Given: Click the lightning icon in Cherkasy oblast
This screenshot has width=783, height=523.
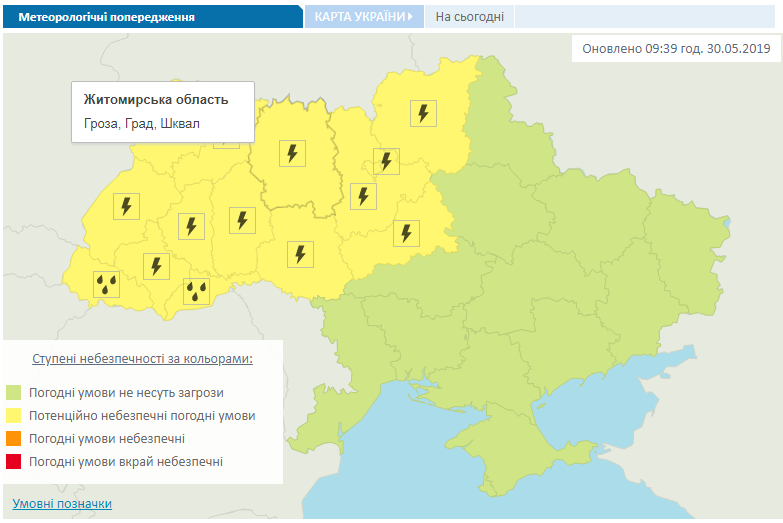Looking at the screenshot, I should [x=406, y=233].
